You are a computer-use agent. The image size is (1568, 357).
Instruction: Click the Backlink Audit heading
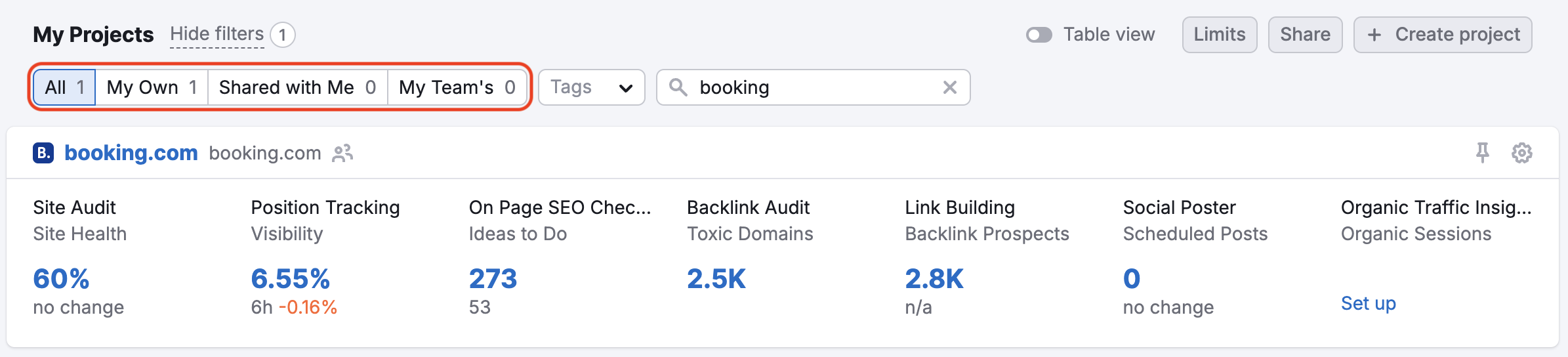pyautogui.click(x=749, y=207)
